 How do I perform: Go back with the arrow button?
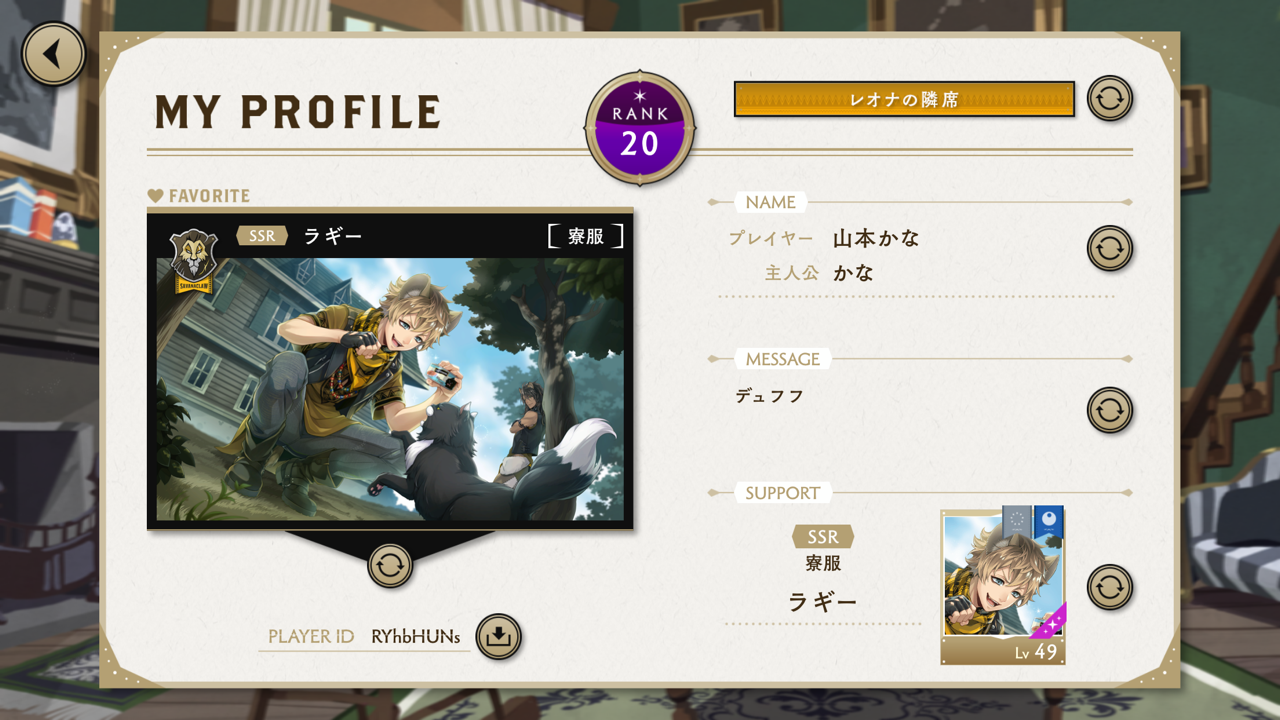coord(53,54)
